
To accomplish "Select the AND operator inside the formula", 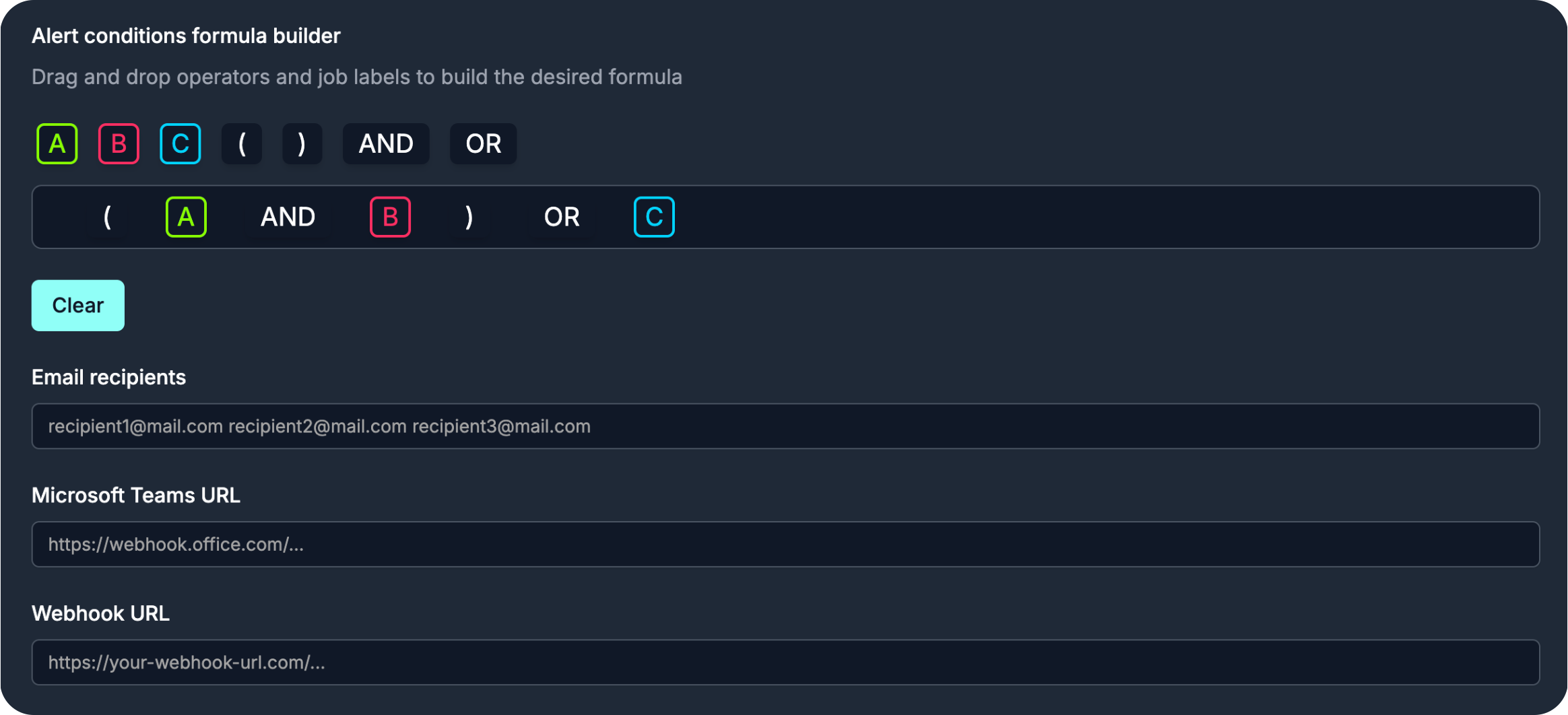I will coord(288,217).
